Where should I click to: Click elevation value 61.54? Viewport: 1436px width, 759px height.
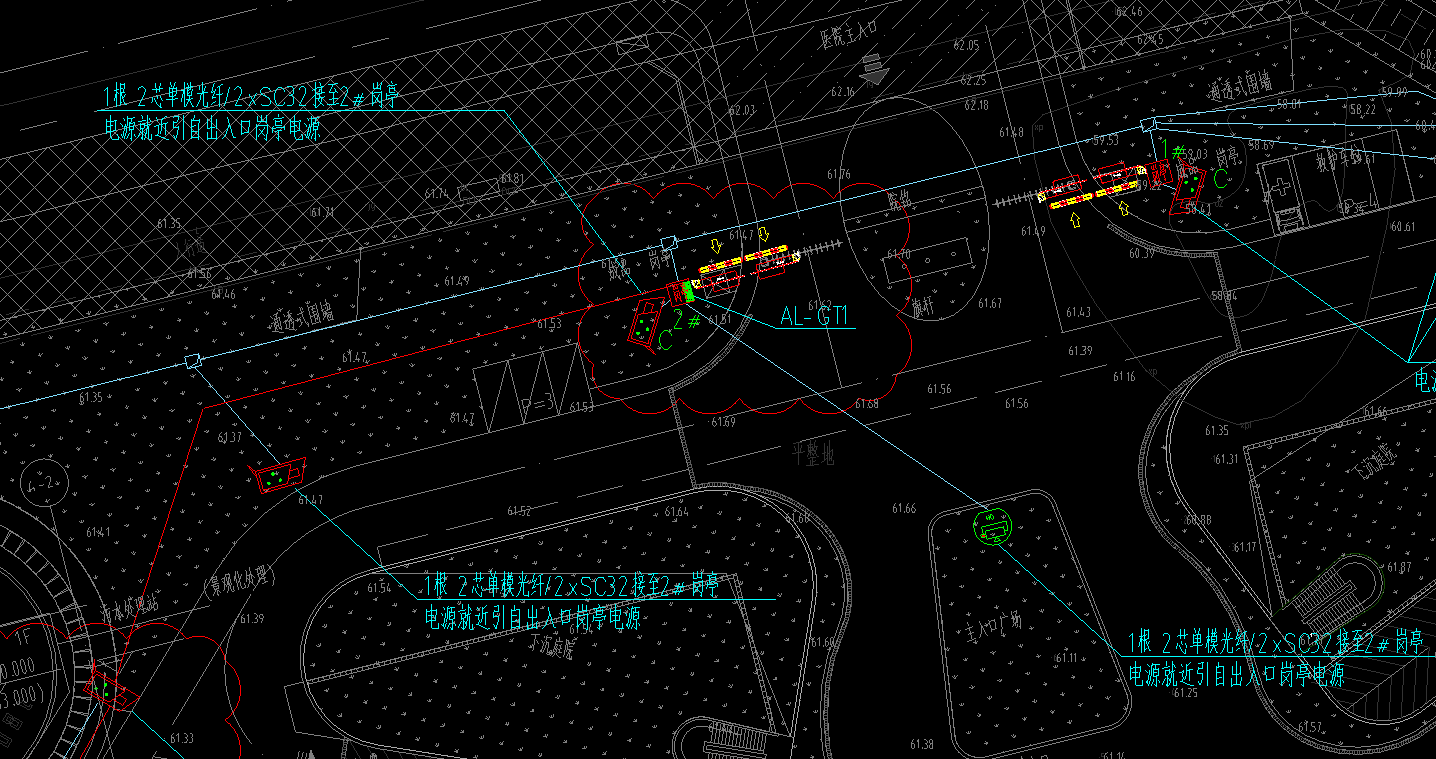point(379,587)
